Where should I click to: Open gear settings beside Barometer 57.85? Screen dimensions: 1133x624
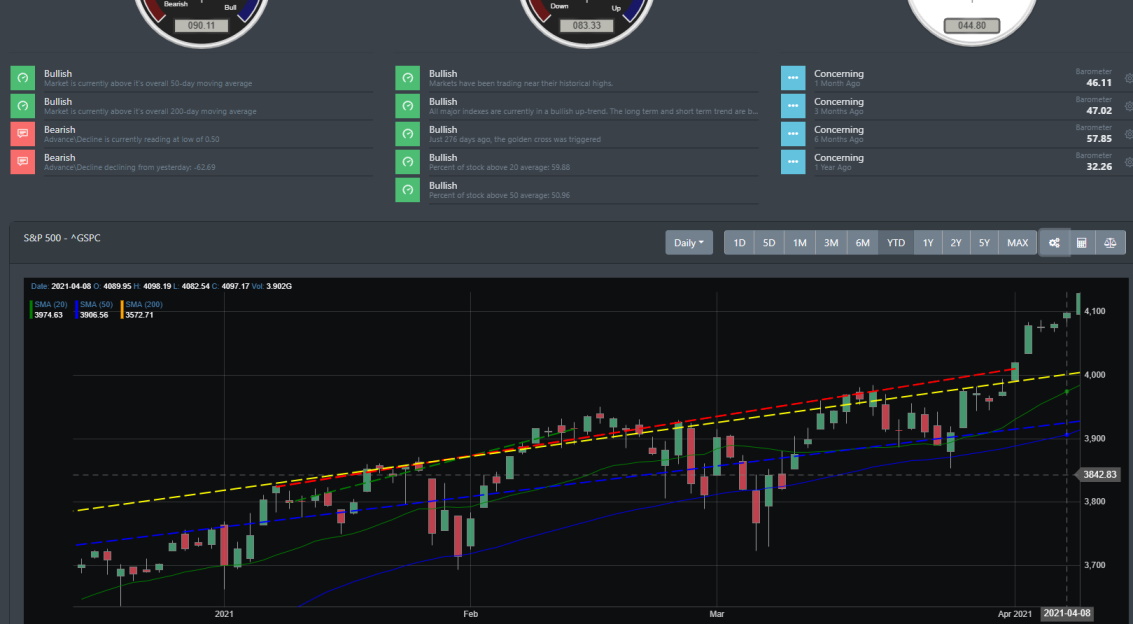(1129, 134)
